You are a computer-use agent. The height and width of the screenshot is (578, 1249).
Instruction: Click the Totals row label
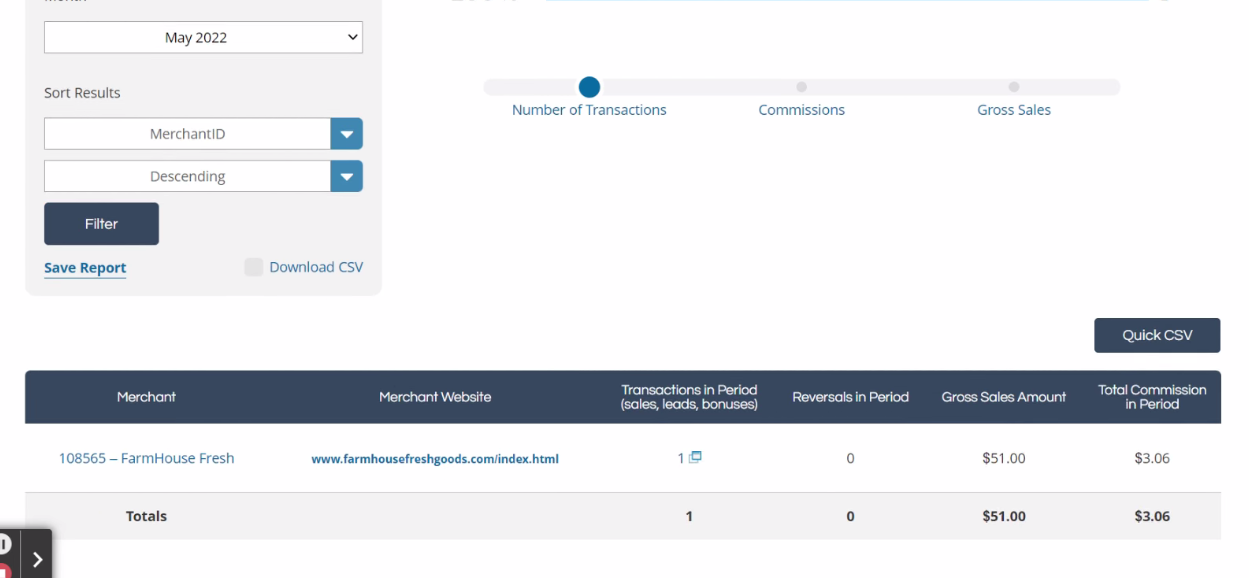[x=146, y=516]
